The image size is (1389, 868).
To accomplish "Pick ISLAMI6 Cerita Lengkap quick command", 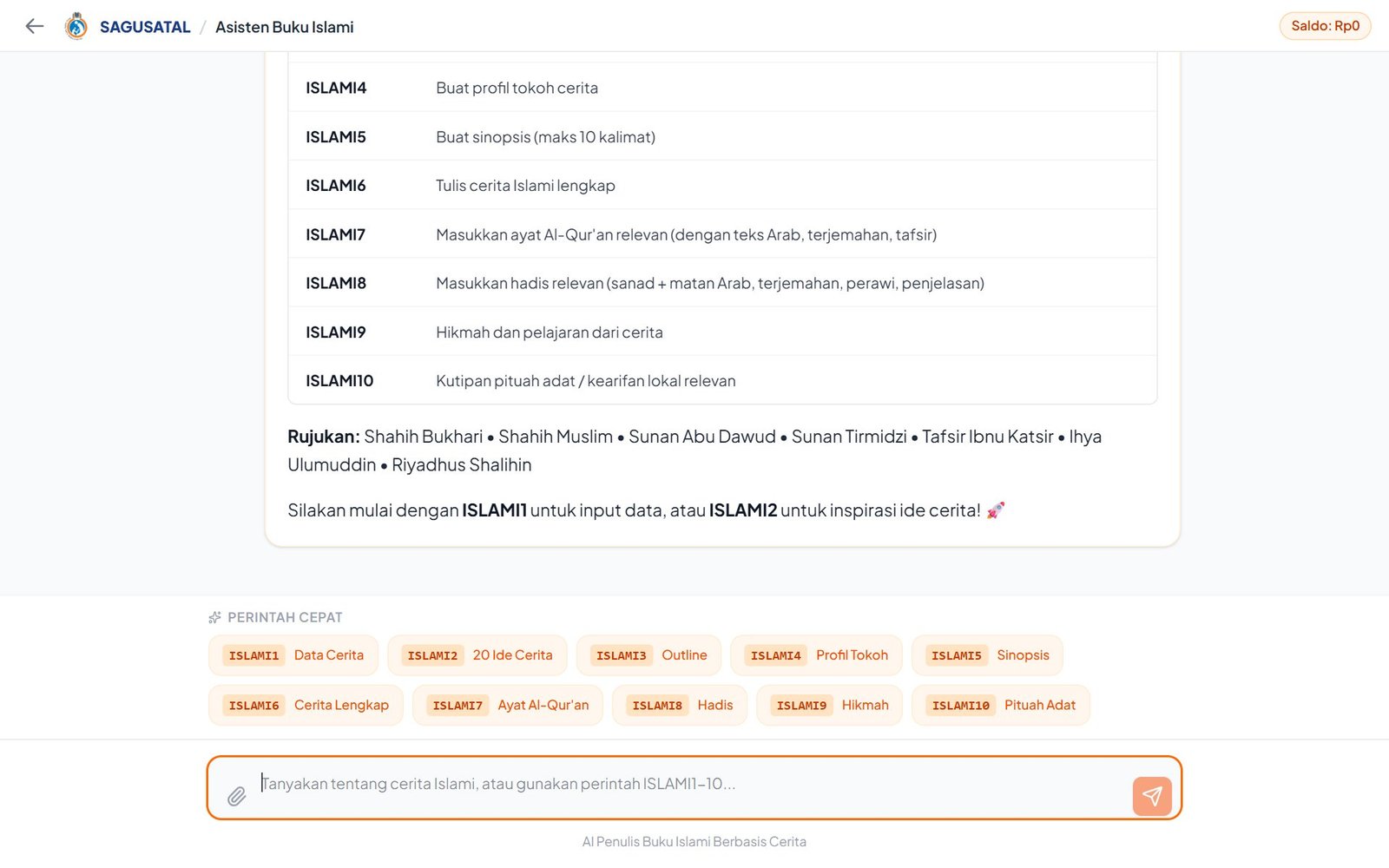I will point(306,705).
